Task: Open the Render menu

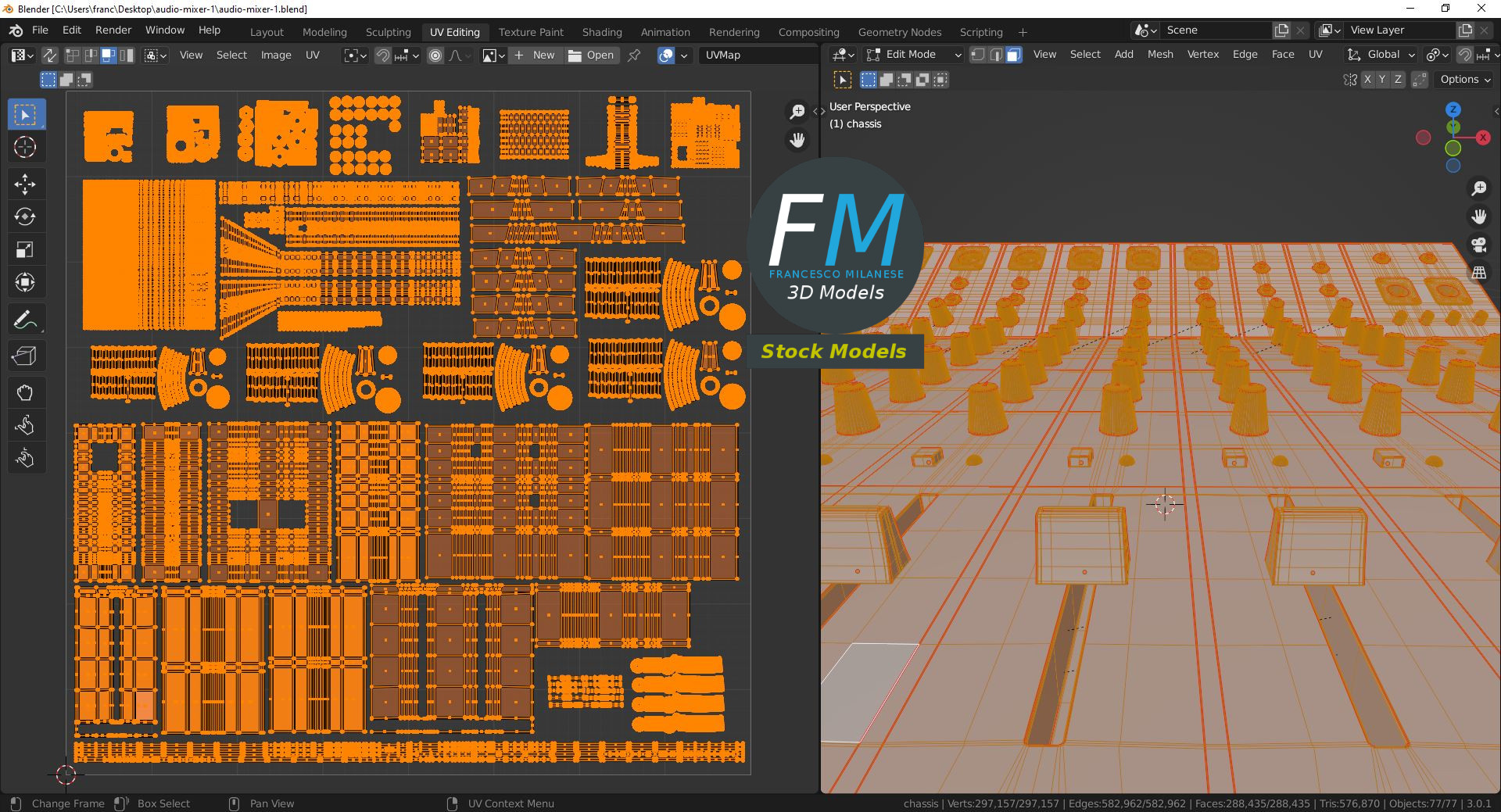Action: pos(113,30)
